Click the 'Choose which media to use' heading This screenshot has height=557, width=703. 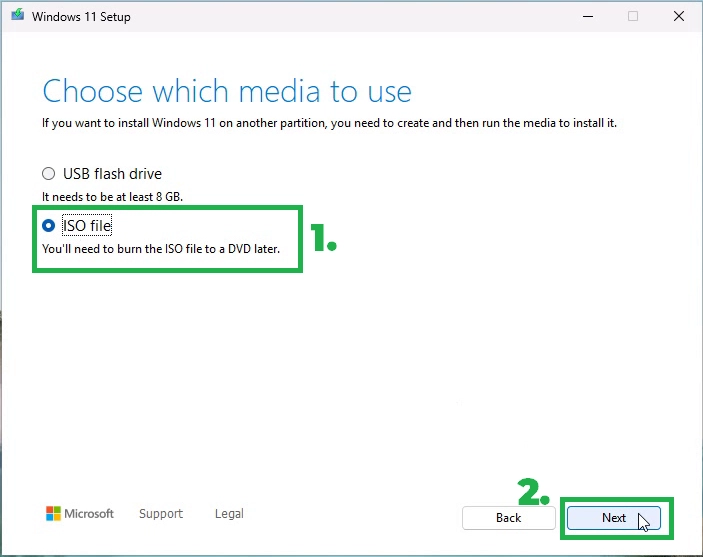coord(227,91)
